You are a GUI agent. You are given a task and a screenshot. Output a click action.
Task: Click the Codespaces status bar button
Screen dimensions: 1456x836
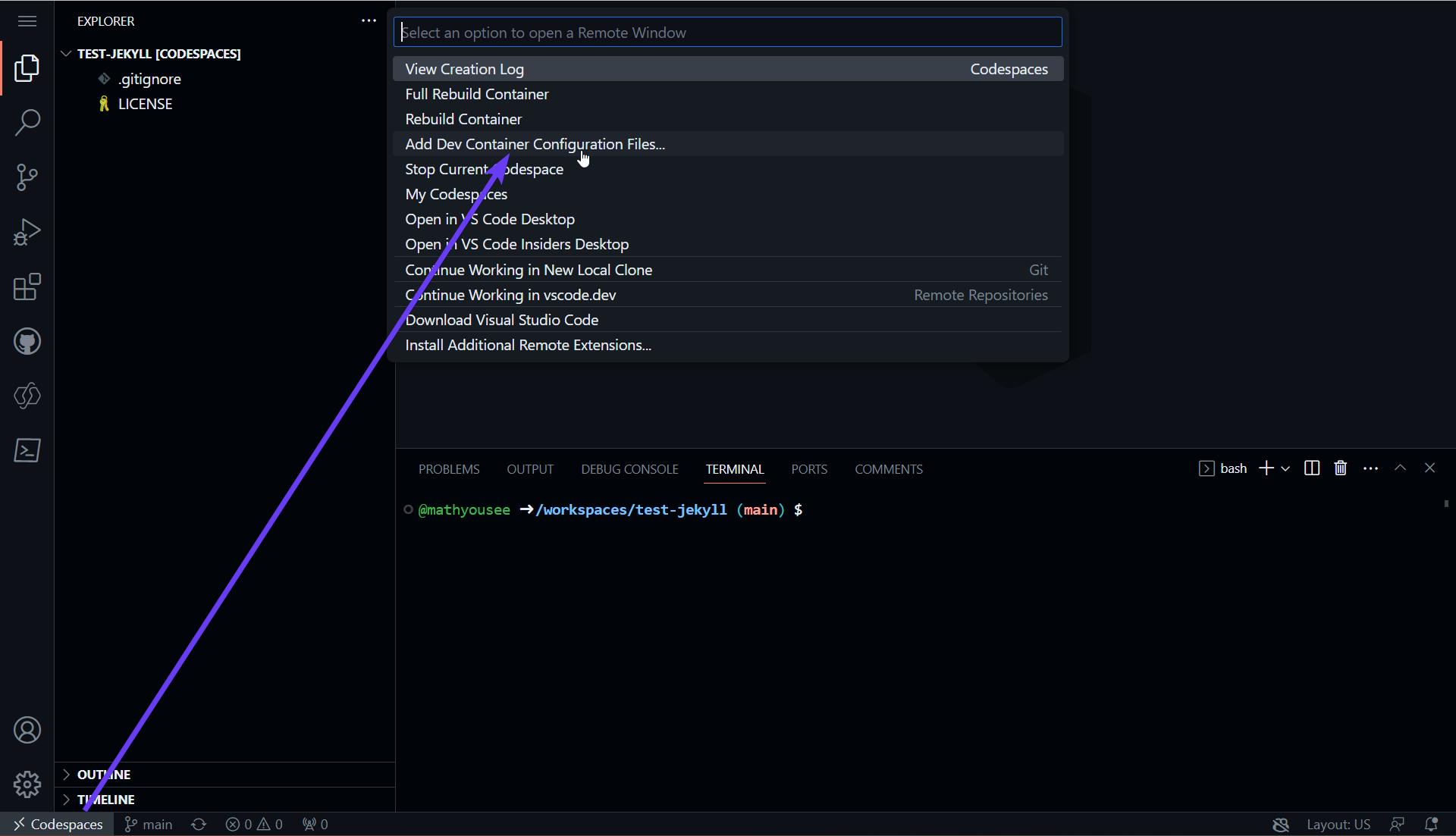[61, 824]
